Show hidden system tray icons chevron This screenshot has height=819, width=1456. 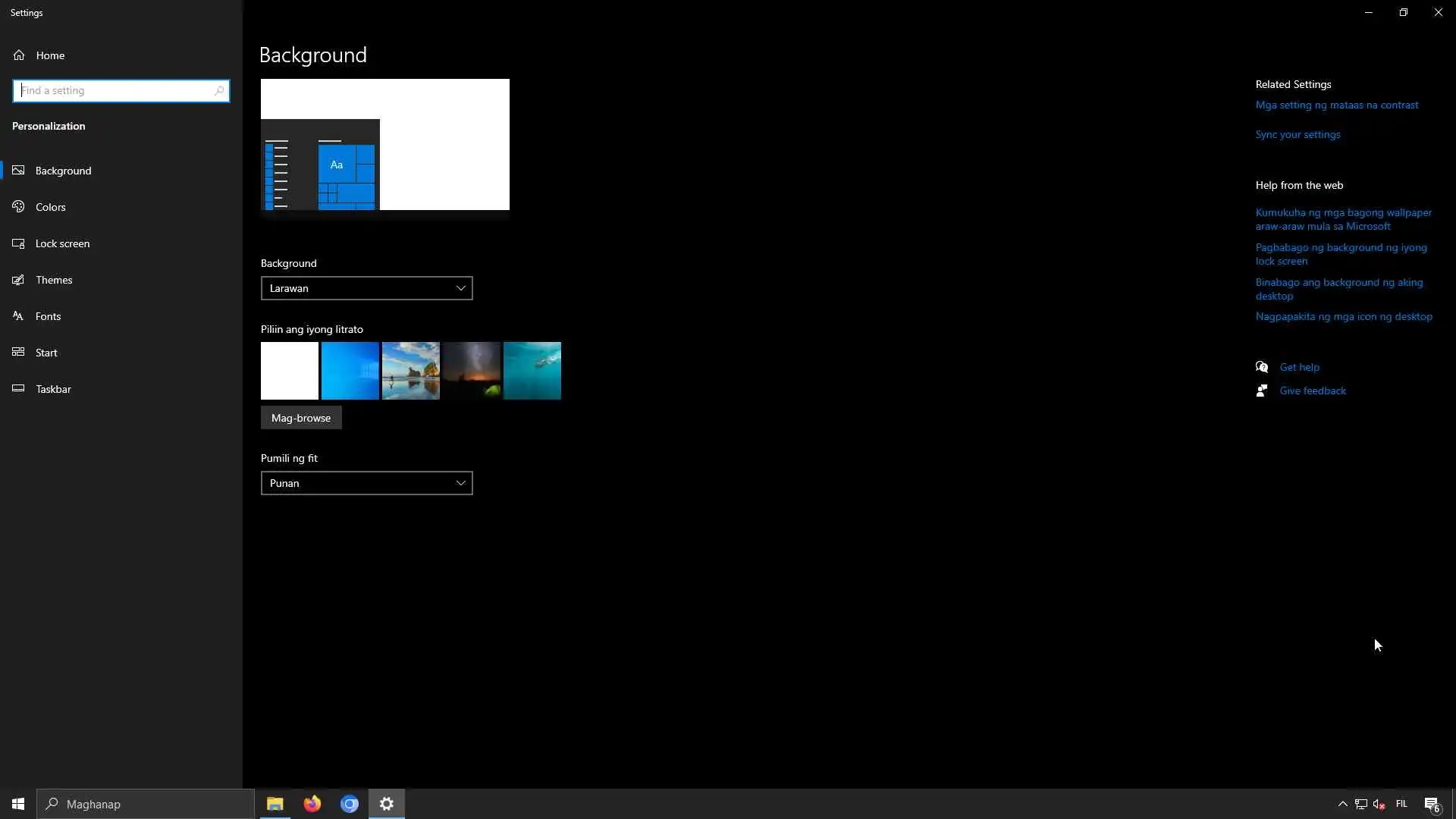[x=1342, y=804]
